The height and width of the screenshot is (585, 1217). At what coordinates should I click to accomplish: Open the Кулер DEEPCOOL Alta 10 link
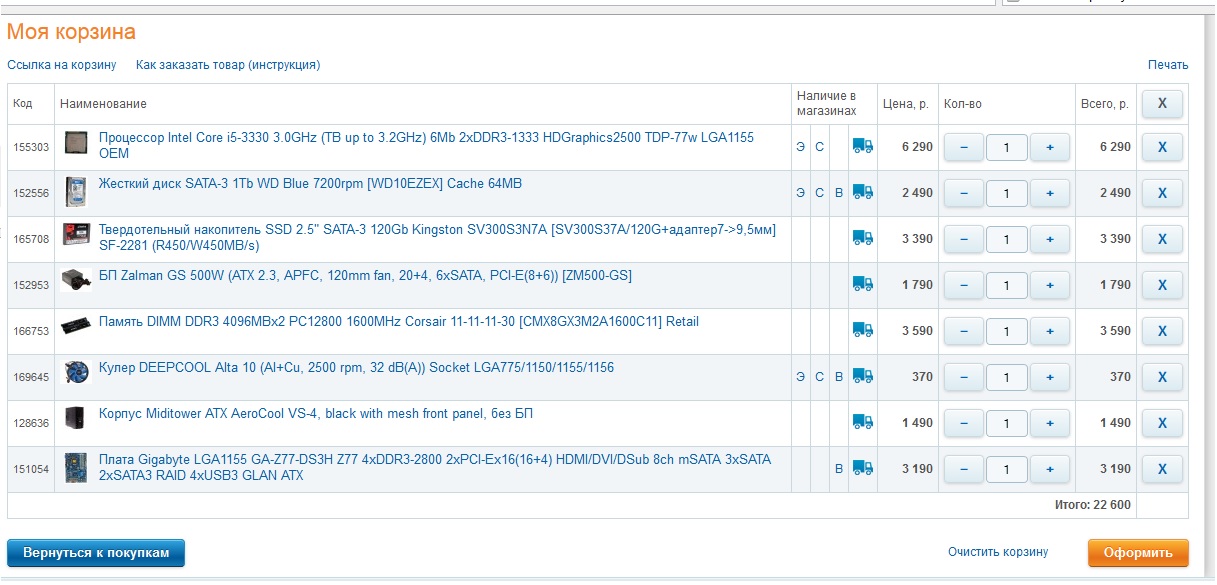(x=356, y=368)
